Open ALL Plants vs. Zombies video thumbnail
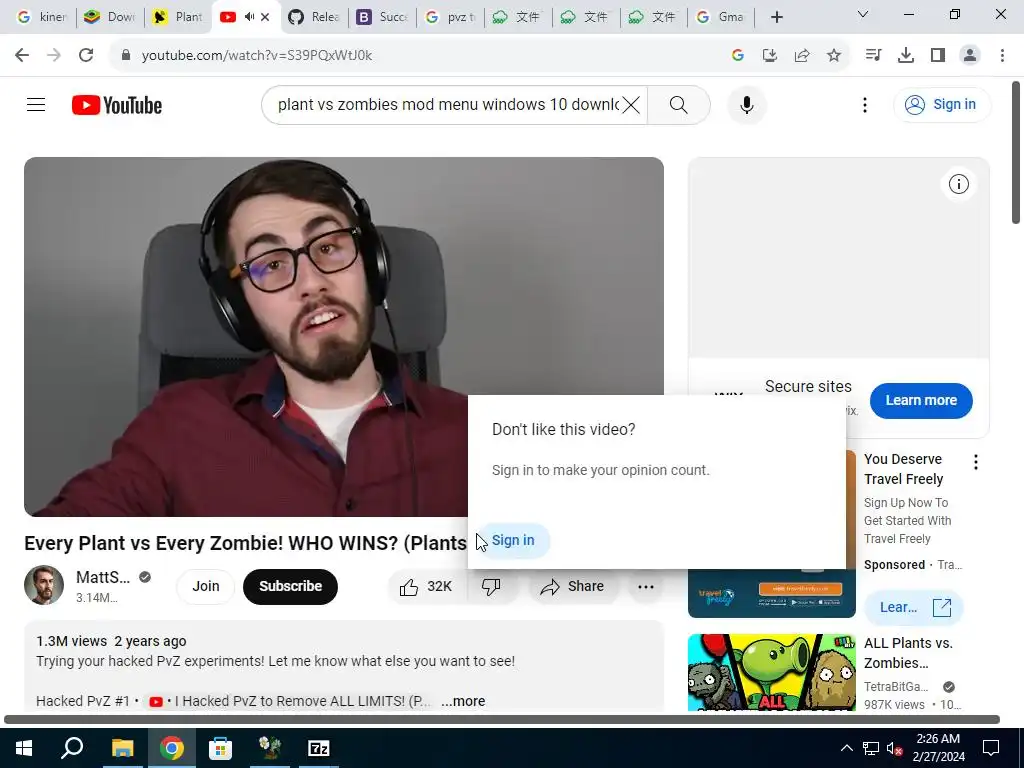 tap(771, 672)
